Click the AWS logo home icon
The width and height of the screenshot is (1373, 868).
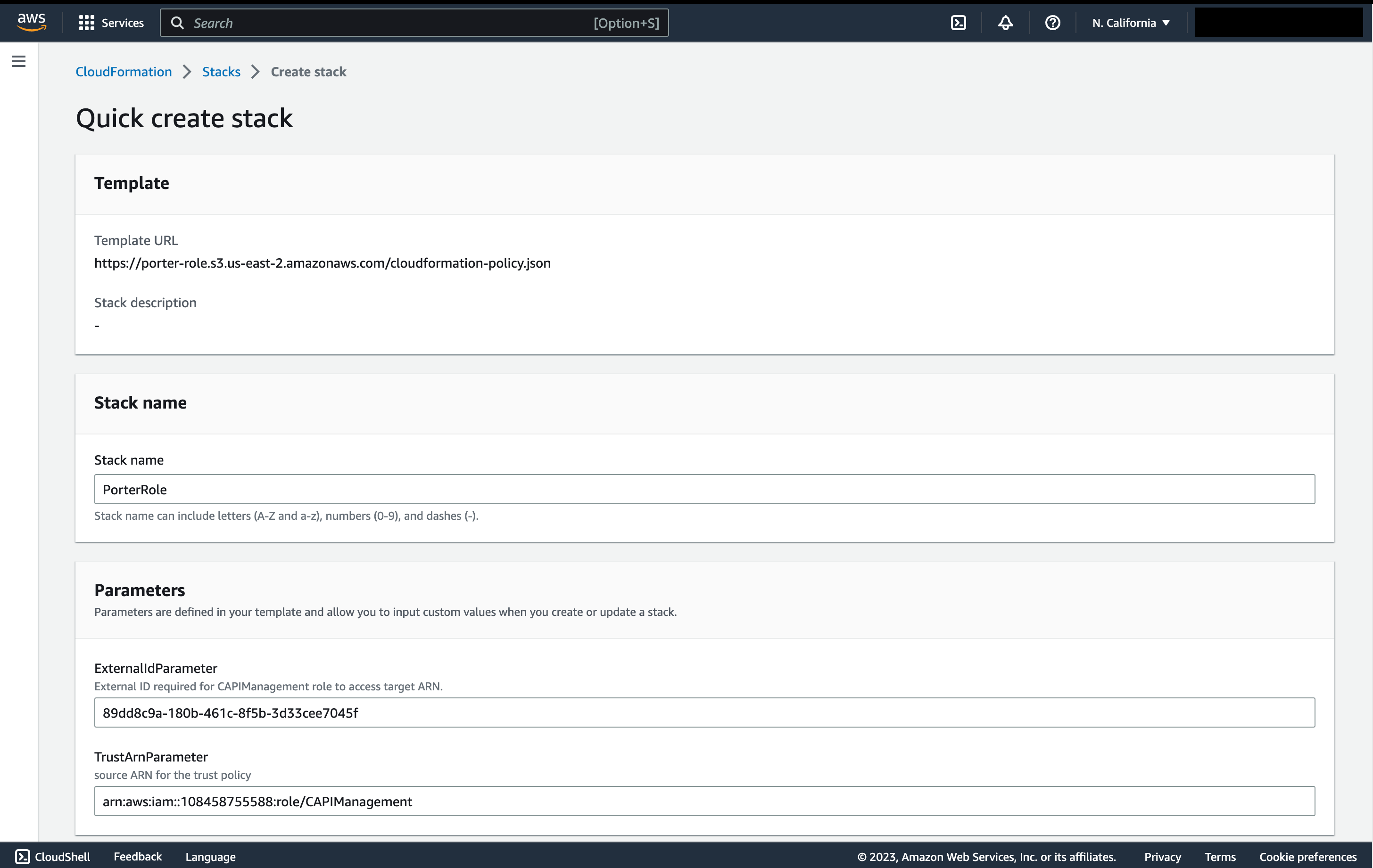coord(32,22)
